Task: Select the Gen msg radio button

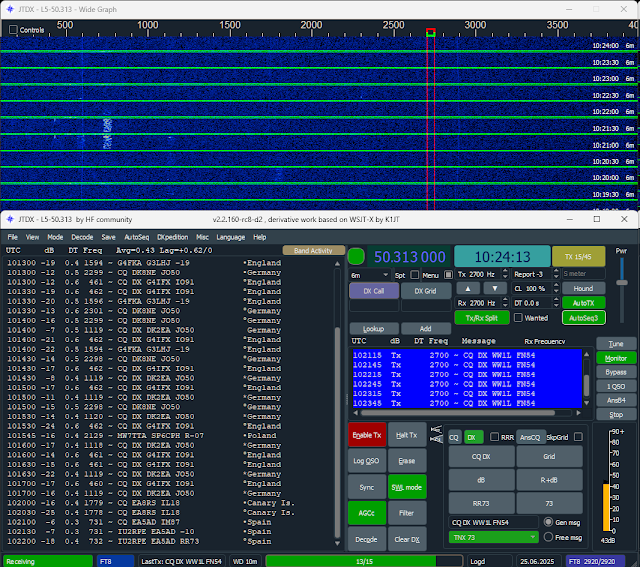Action: click(549, 522)
